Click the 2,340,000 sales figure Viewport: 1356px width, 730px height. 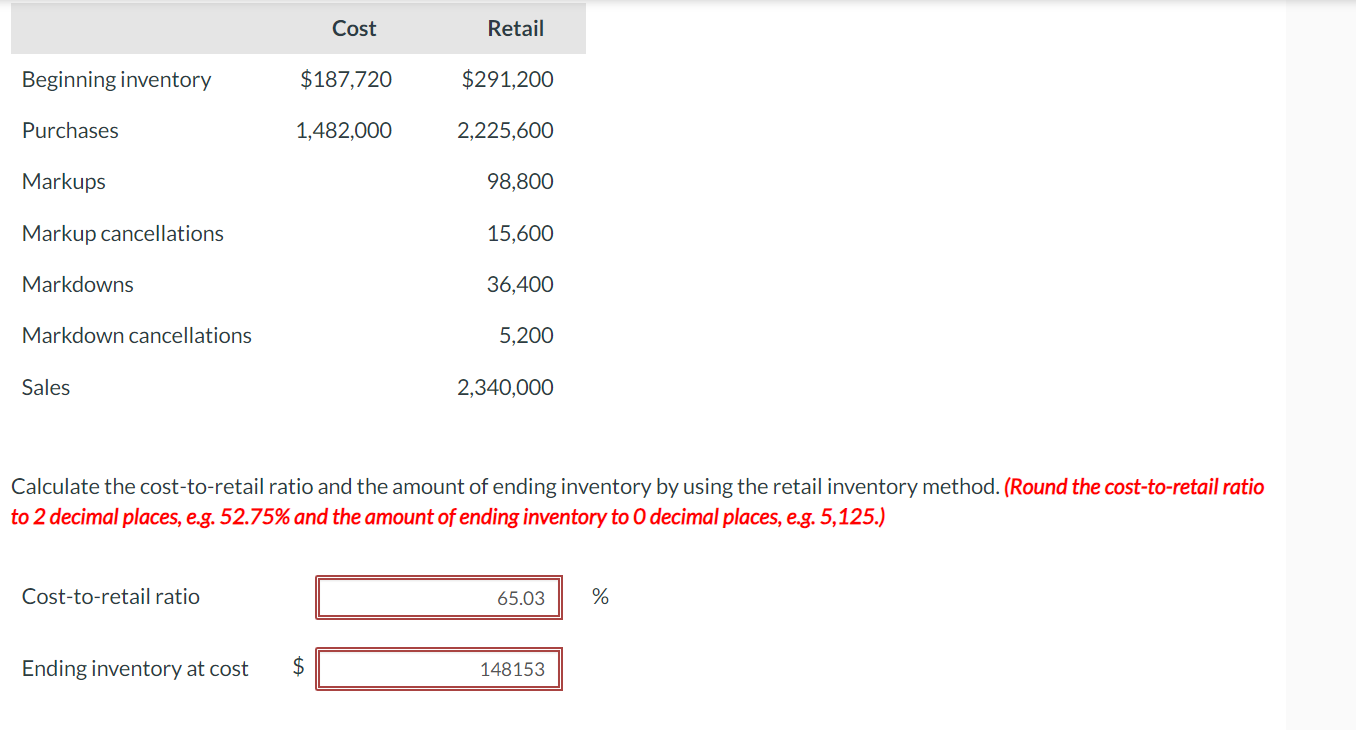click(x=505, y=387)
